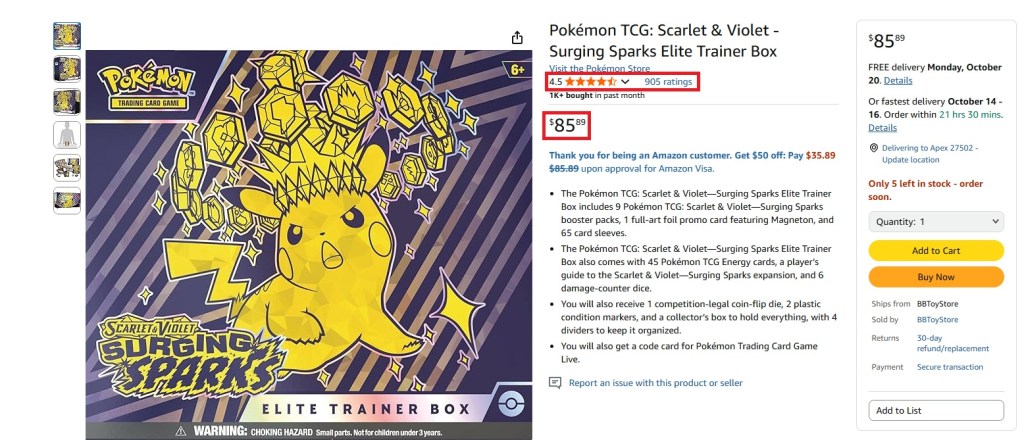This screenshot has width=1024, height=440.
Task: Select the first product thumbnail
Action: tap(67, 35)
